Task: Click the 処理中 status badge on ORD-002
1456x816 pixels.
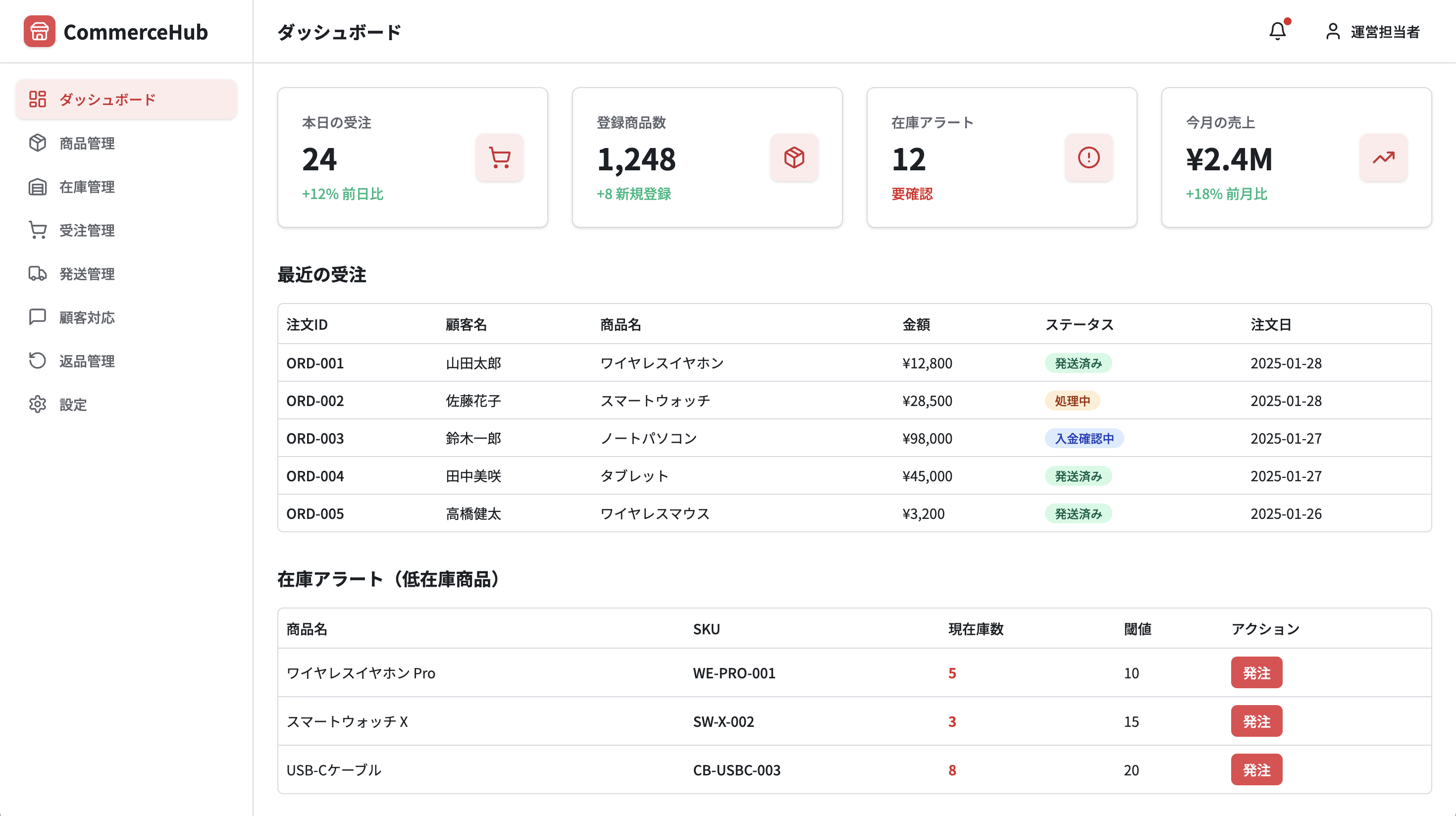Action: (1072, 401)
